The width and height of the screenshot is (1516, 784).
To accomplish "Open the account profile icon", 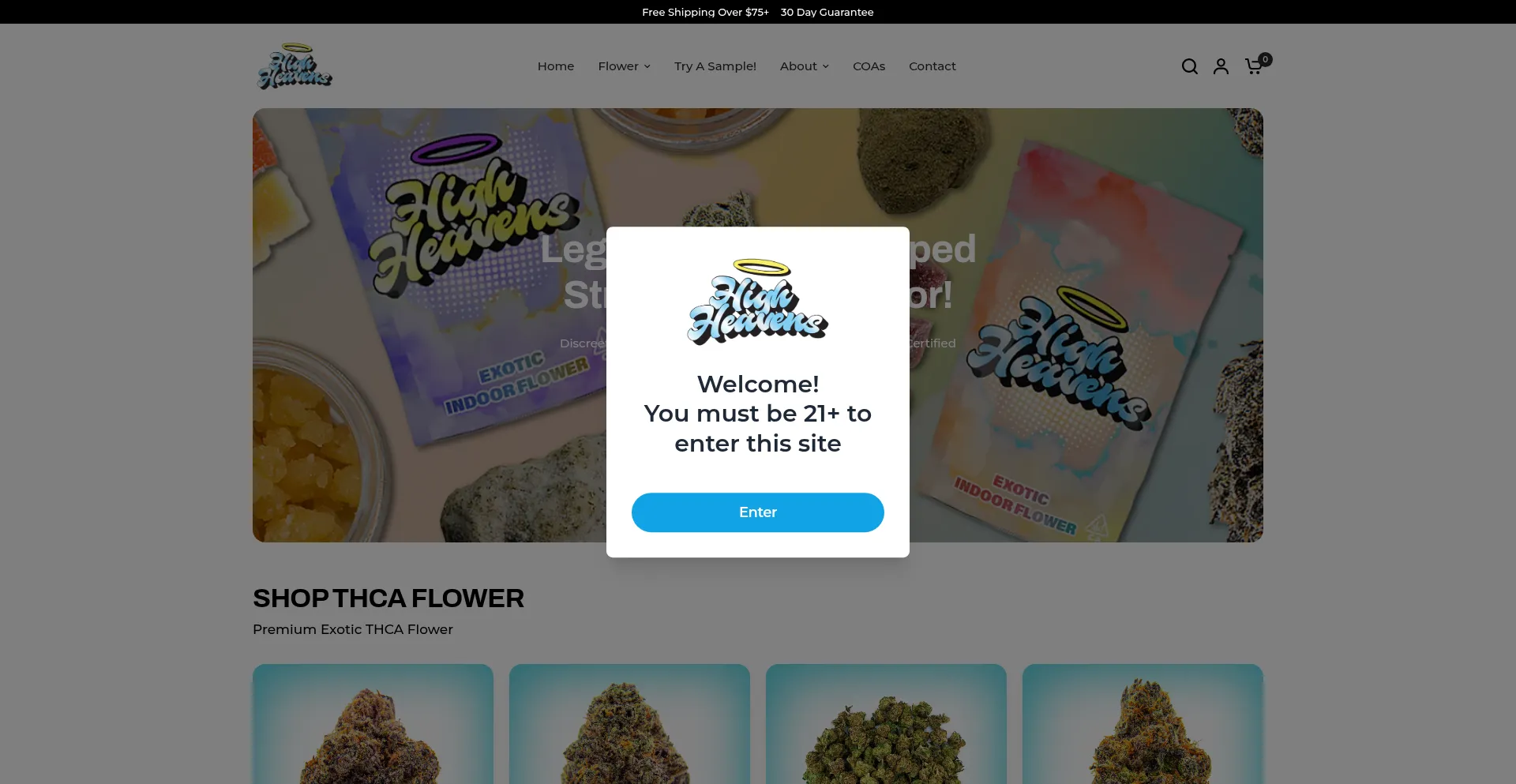I will 1221,66.
